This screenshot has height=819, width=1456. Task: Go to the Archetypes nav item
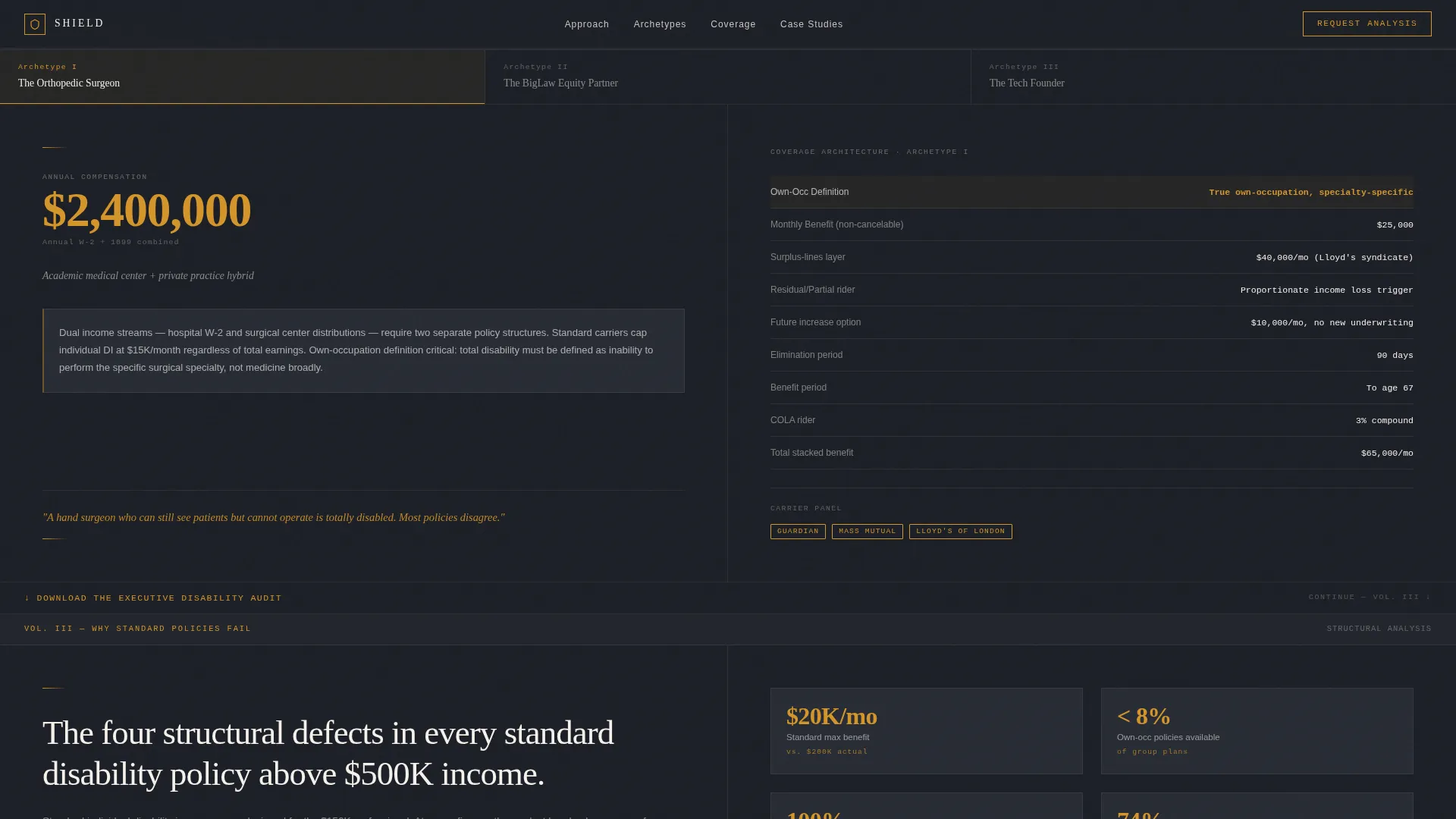coord(660,24)
